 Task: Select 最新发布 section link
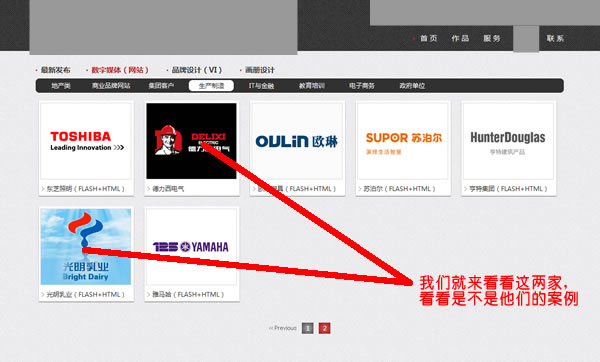pyautogui.click(x=55, y=70)
